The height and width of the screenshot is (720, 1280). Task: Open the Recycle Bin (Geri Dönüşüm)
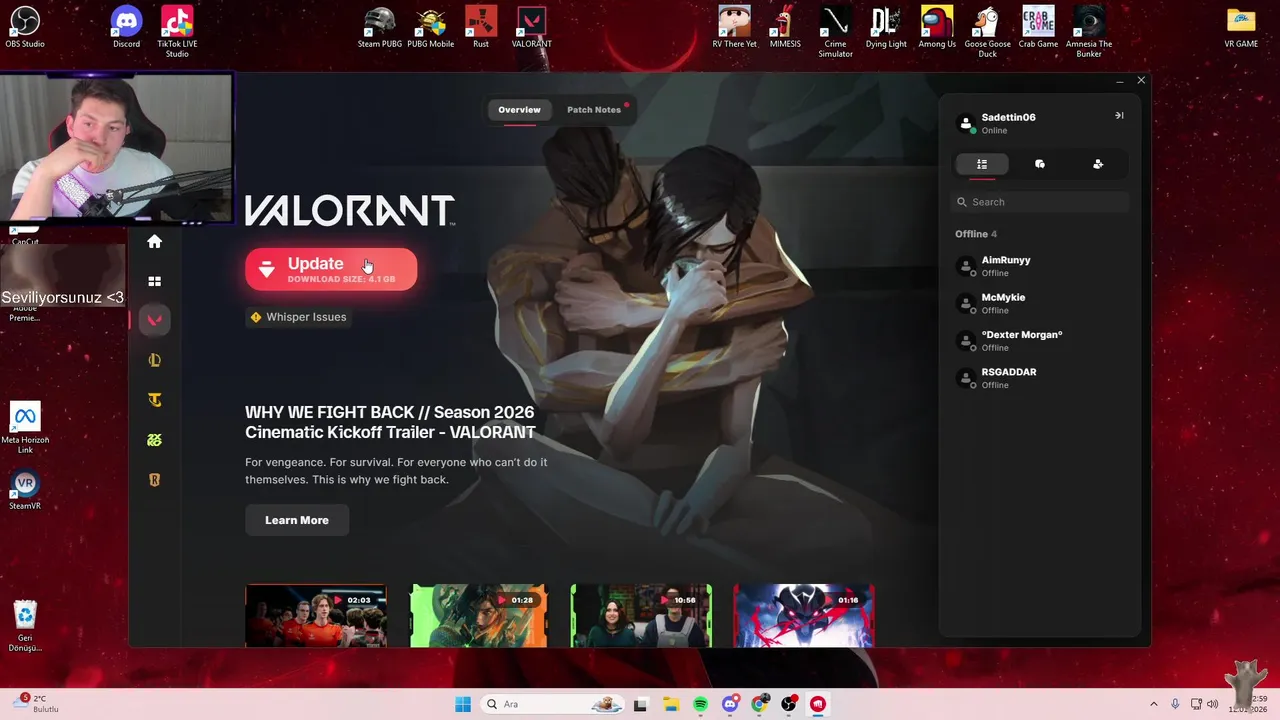[25, 626]
